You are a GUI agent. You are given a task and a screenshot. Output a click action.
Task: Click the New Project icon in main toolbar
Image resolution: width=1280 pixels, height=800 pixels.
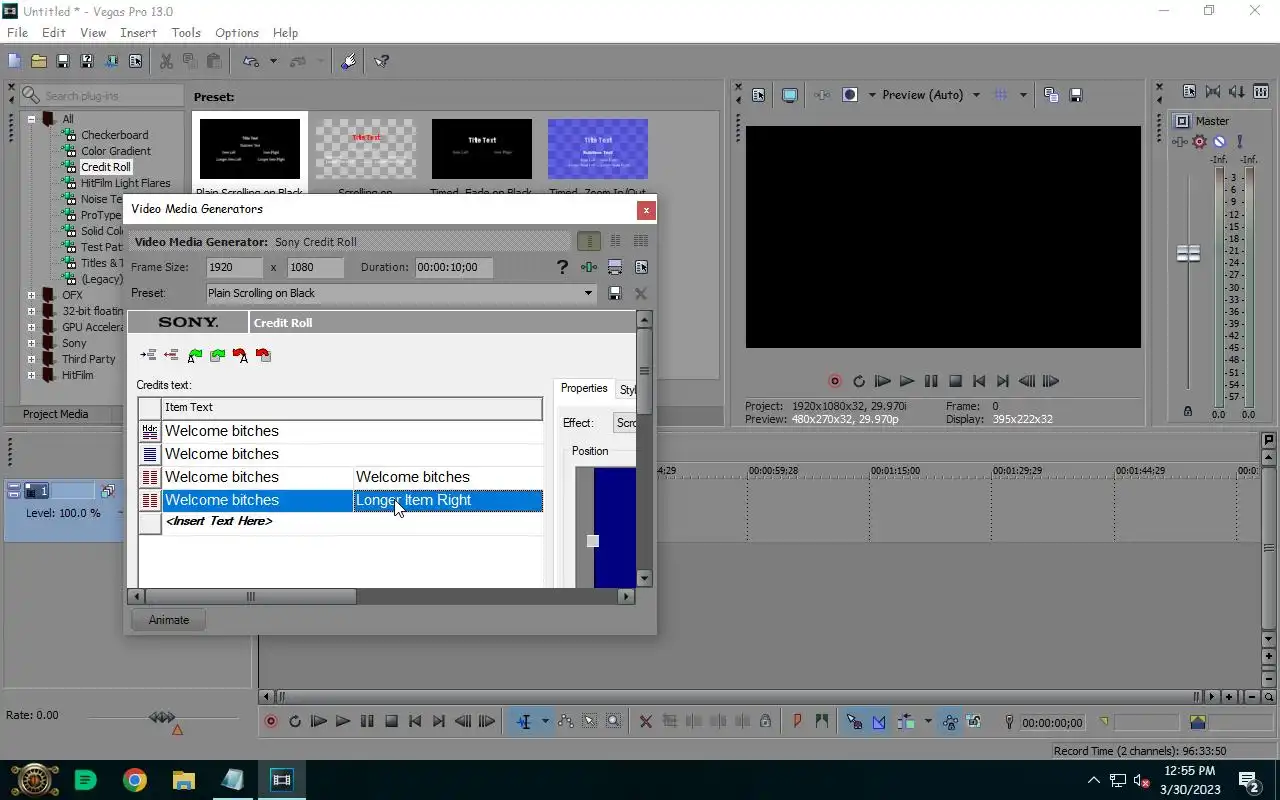(x=15, y=61)
